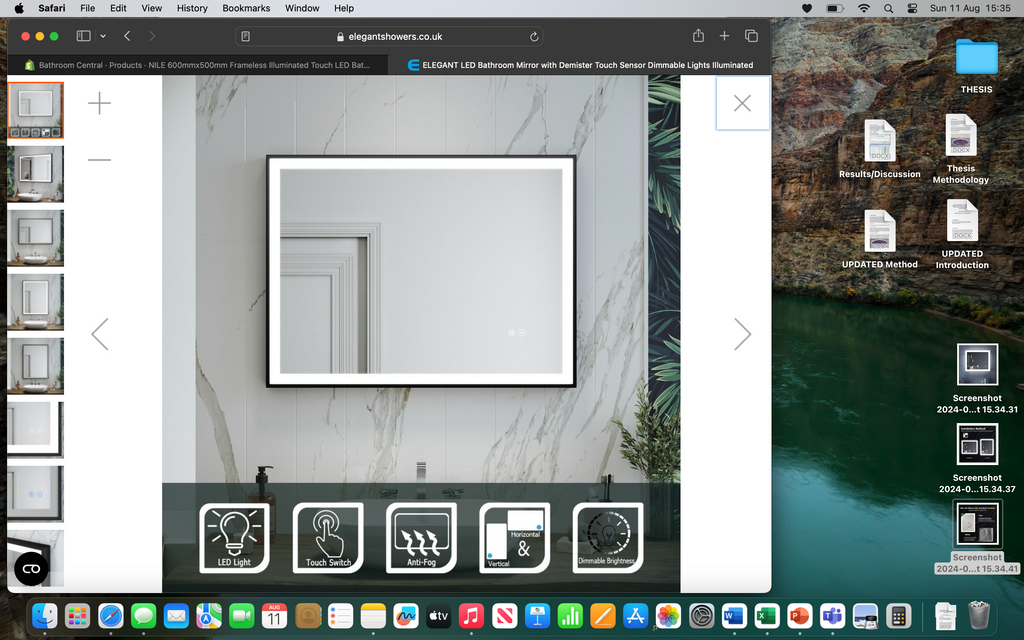
Task: Reload the page in the address bar
Action: click(534, 36)
